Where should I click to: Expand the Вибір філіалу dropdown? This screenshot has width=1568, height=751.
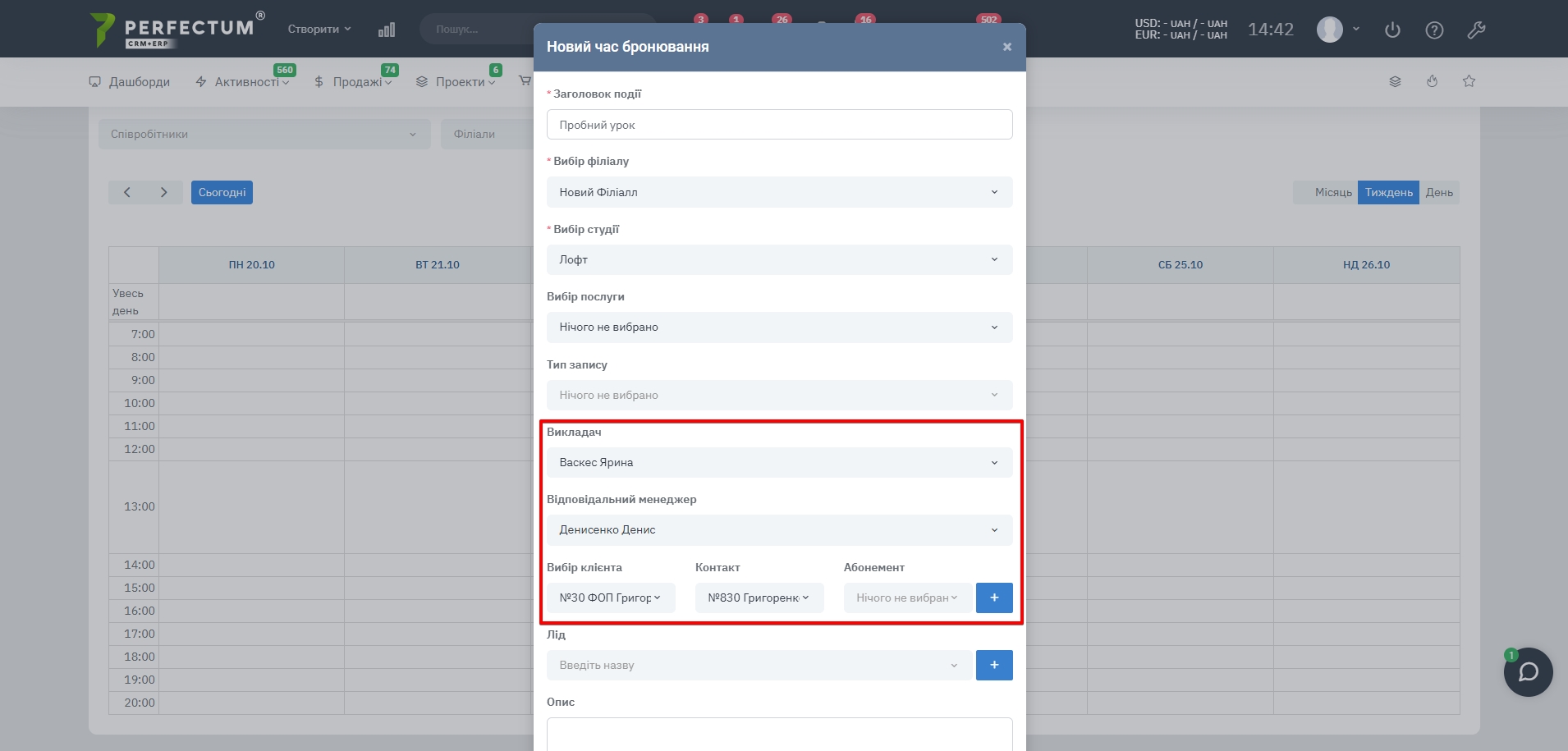(778, 192)
